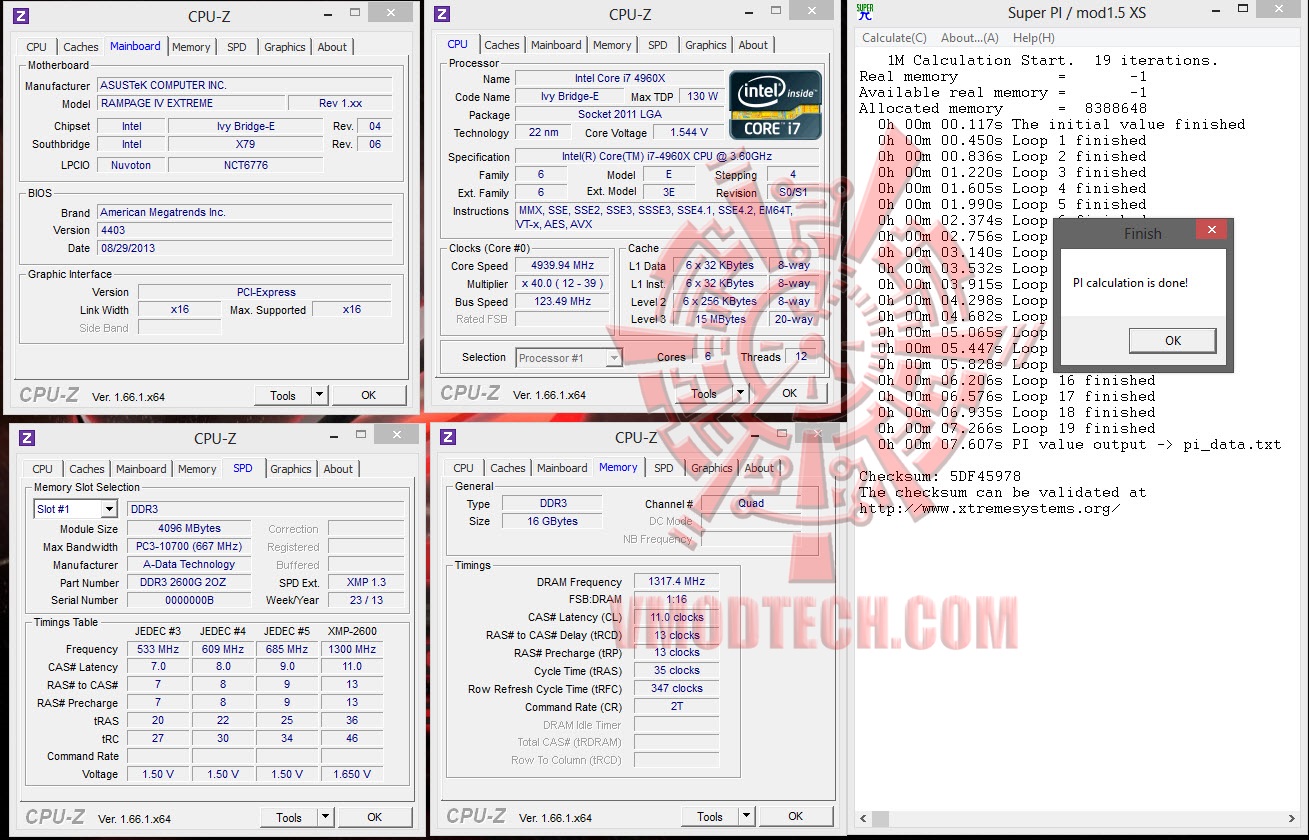This screenshot has height=840, width=1309.
Task: Click the BIOS date 08/29/2013
Action: pyautogui.click(x=245, y=248)
